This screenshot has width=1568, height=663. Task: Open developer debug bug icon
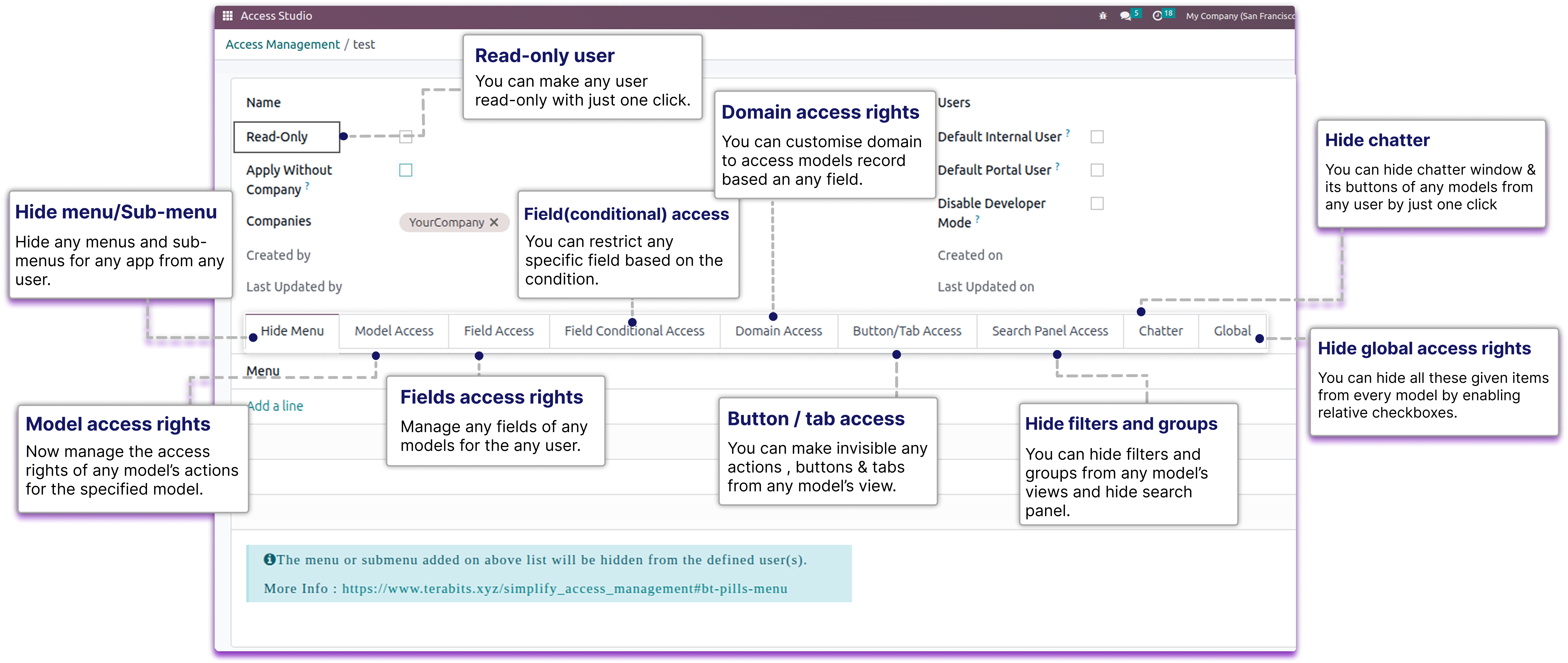[x=1103, y=16]
